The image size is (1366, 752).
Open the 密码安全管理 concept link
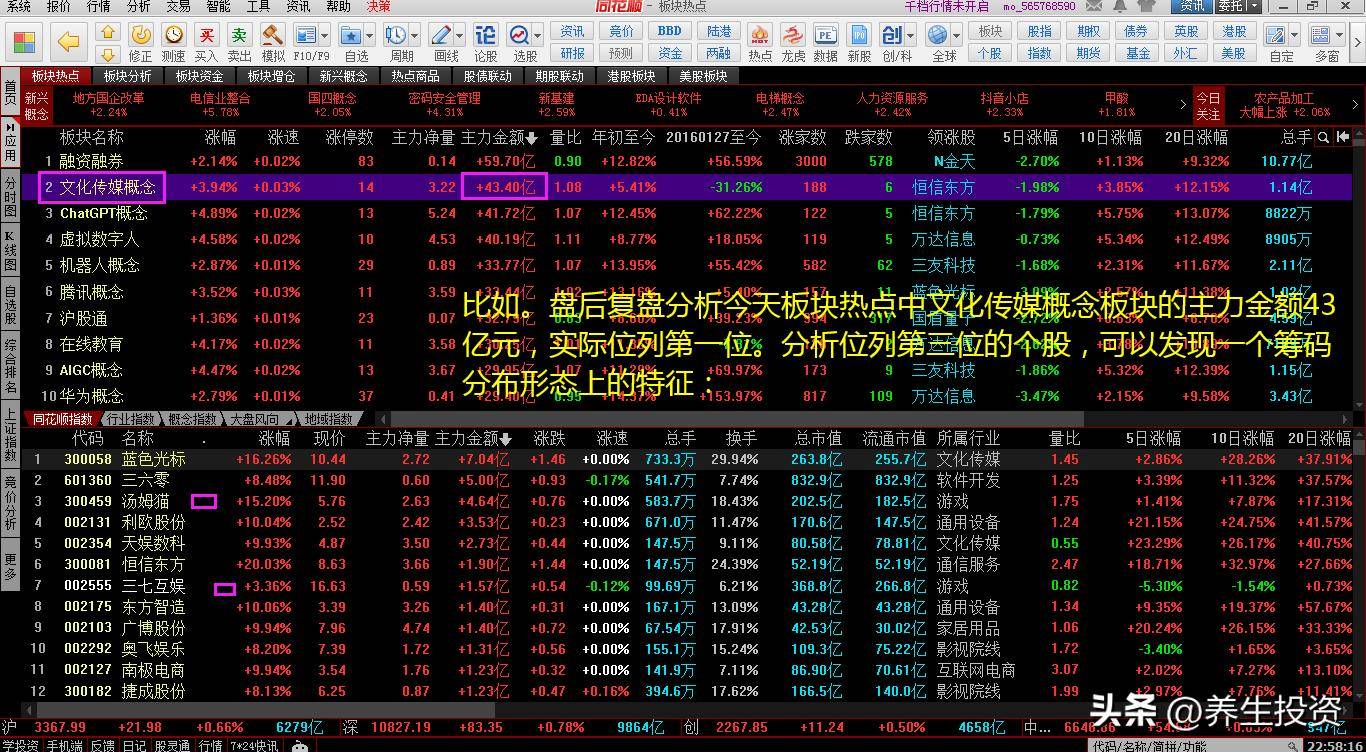(444, 98)
